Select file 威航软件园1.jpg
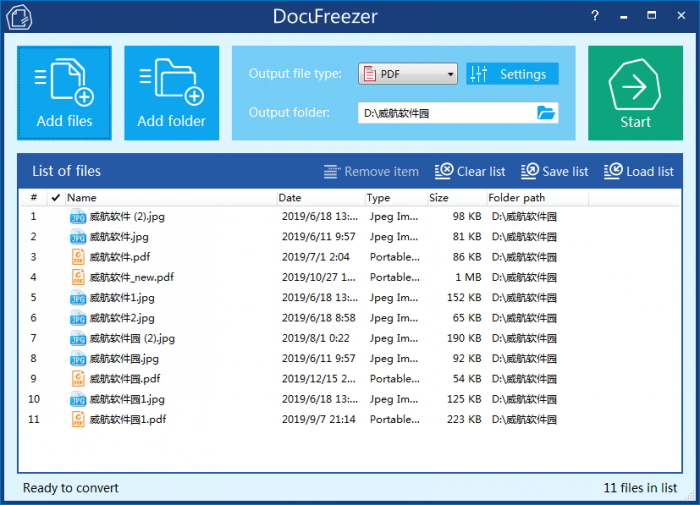The width and height of the screenshot is (700, 505). tap(127, 399)
